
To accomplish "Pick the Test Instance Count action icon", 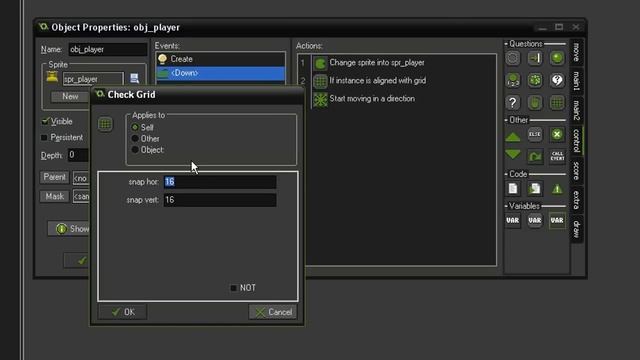I will coord(513,80).
